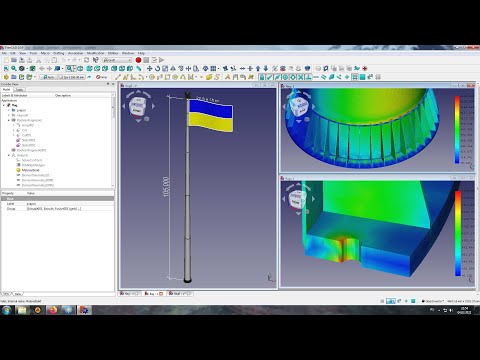Open Firefox from the Windows taskbar
Screen dimensions: 480x360
coord(53,310)
